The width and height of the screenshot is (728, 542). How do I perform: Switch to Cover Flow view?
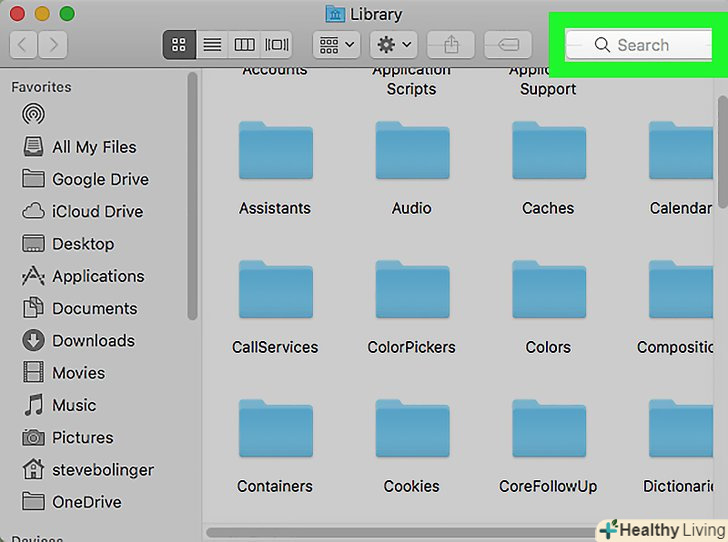(276, 45)
